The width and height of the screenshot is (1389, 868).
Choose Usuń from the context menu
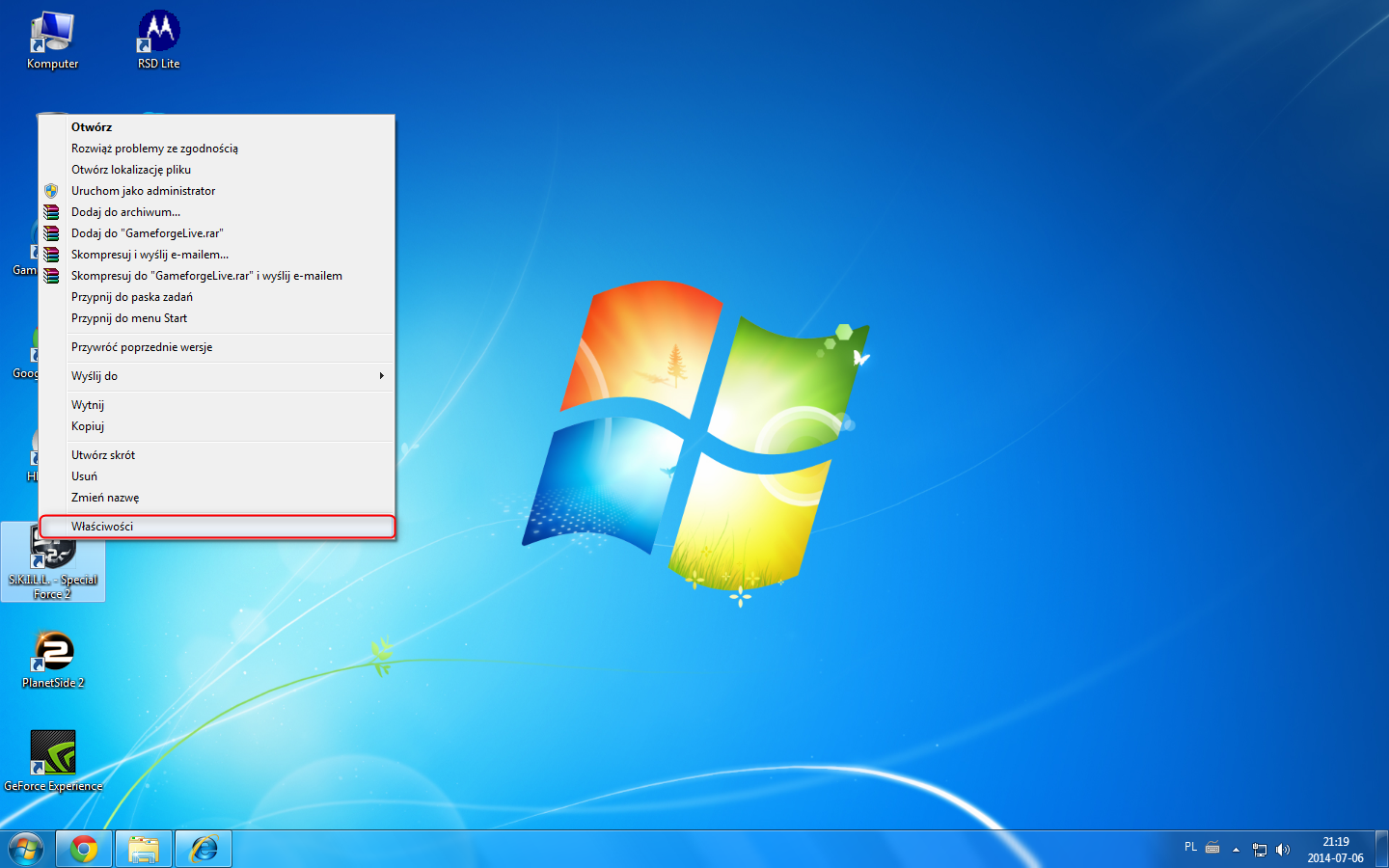click(217, 476)
